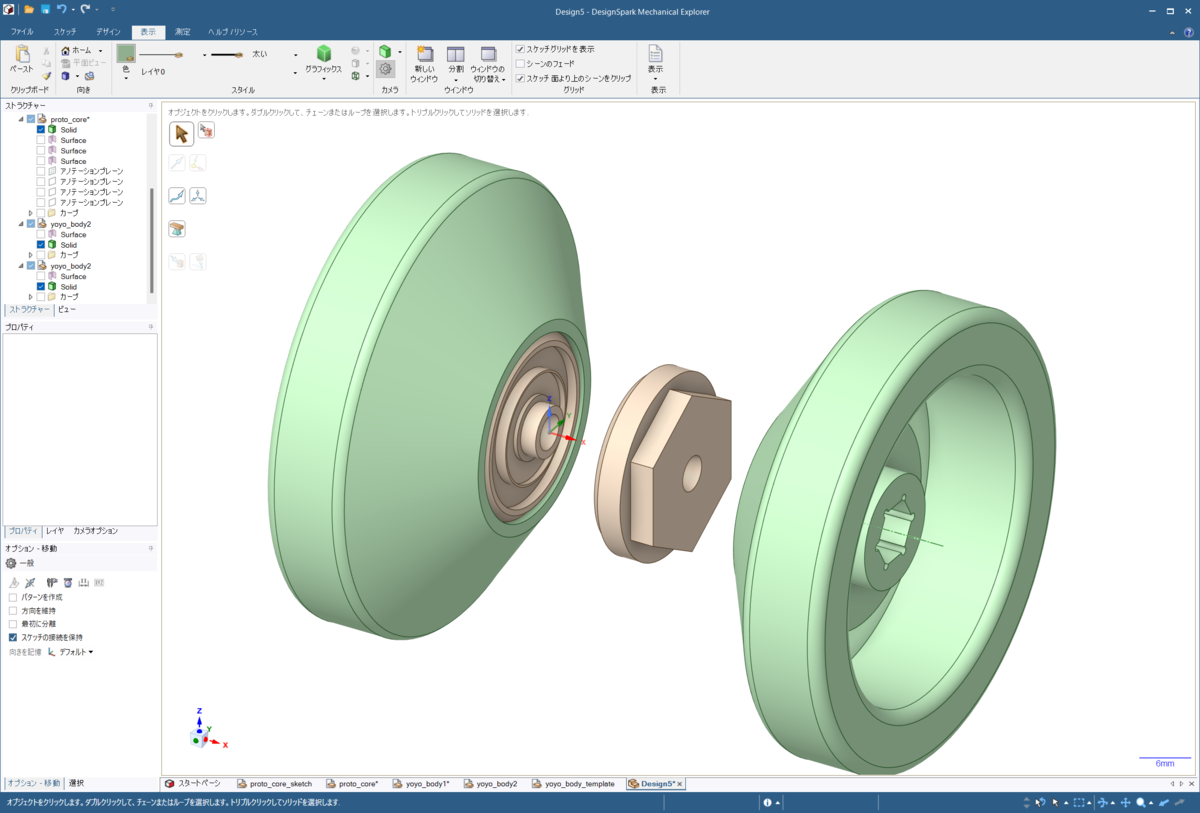Open the Start Page (スタートページ) document tab
The width and height of the screenshot is (1200, 813).
click(x=192, y=784)
